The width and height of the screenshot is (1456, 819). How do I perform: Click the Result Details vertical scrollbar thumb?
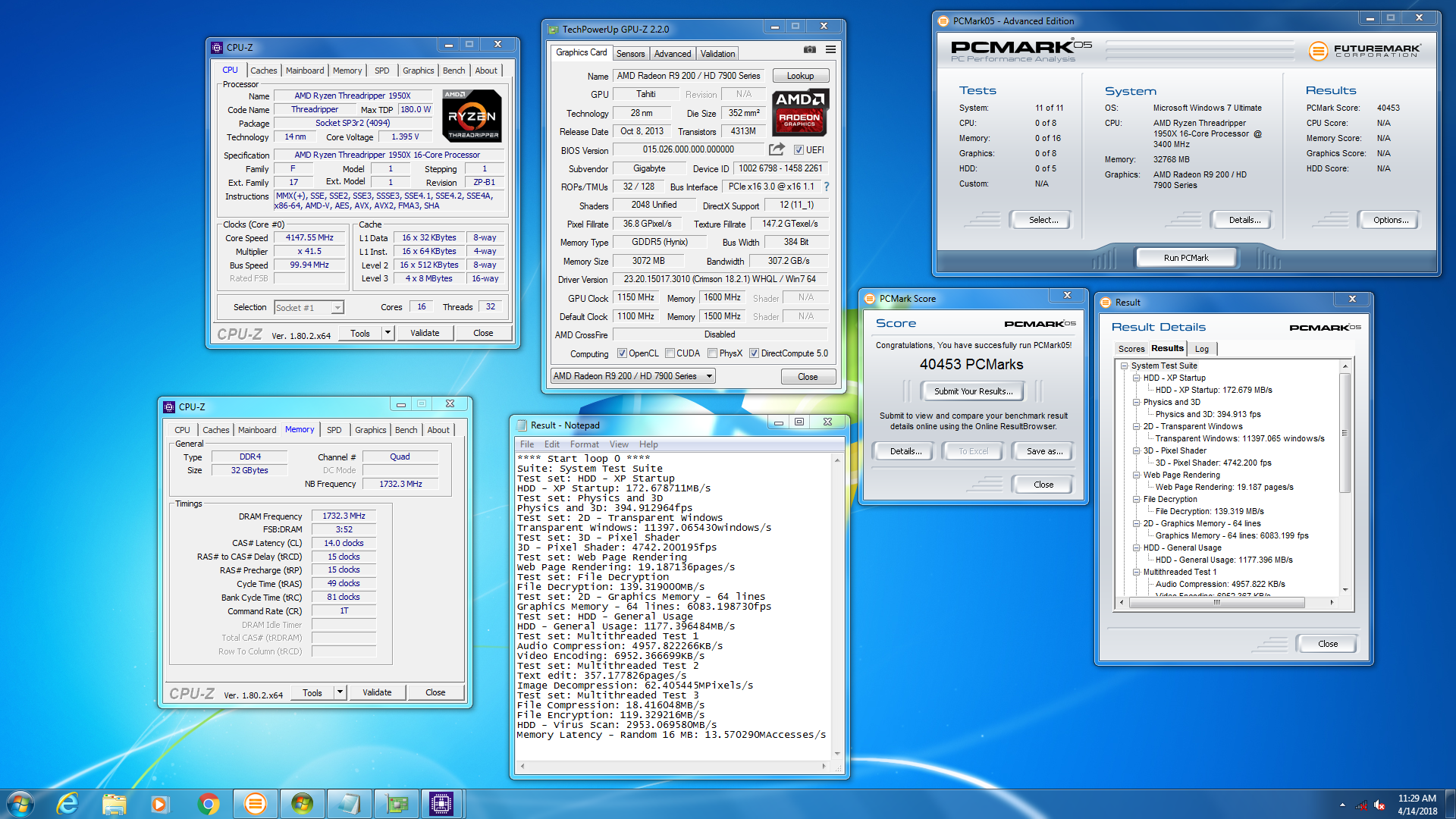(x=1345, y=432)
